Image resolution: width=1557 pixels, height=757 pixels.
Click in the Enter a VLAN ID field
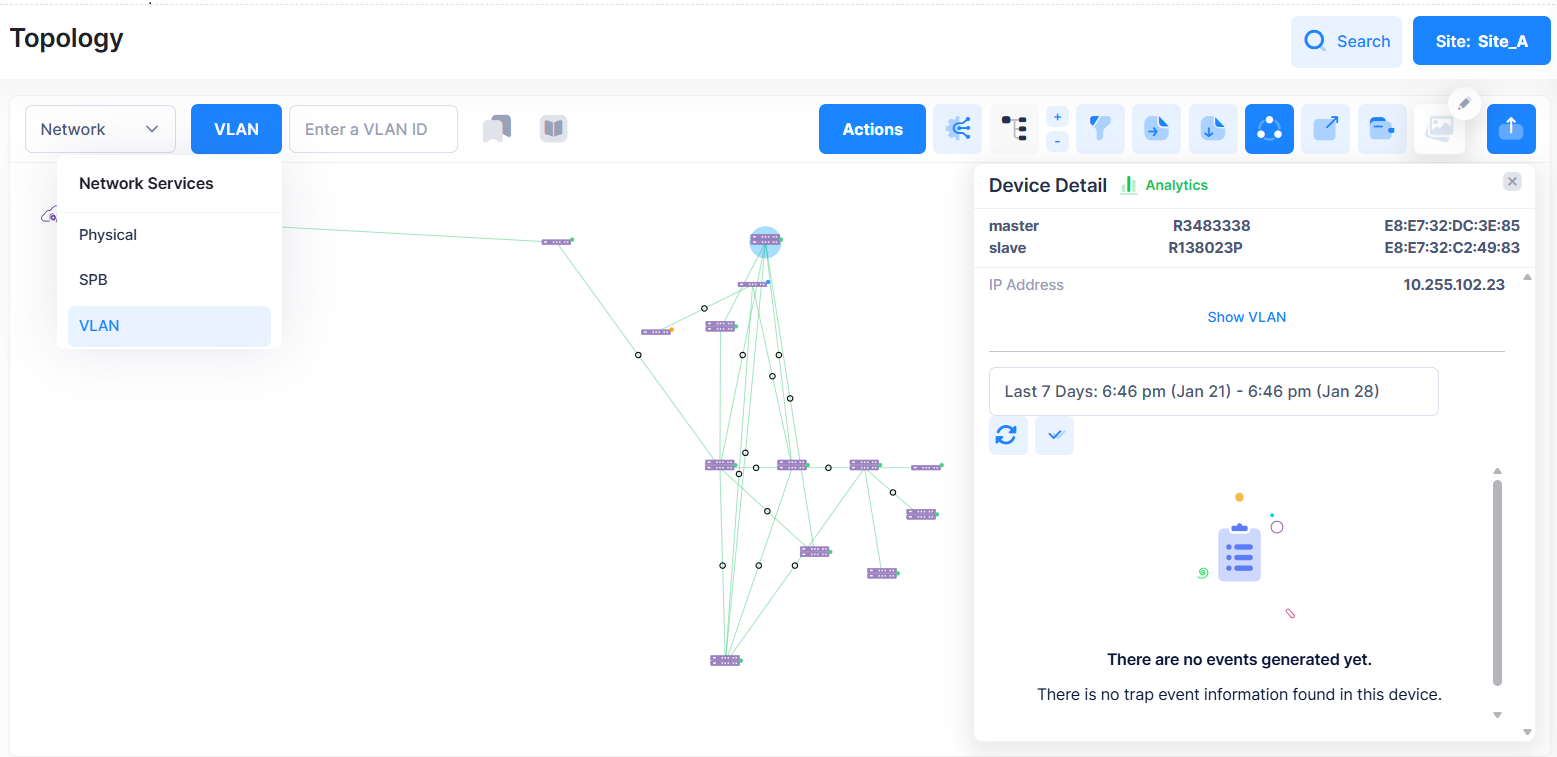(373, 129)
